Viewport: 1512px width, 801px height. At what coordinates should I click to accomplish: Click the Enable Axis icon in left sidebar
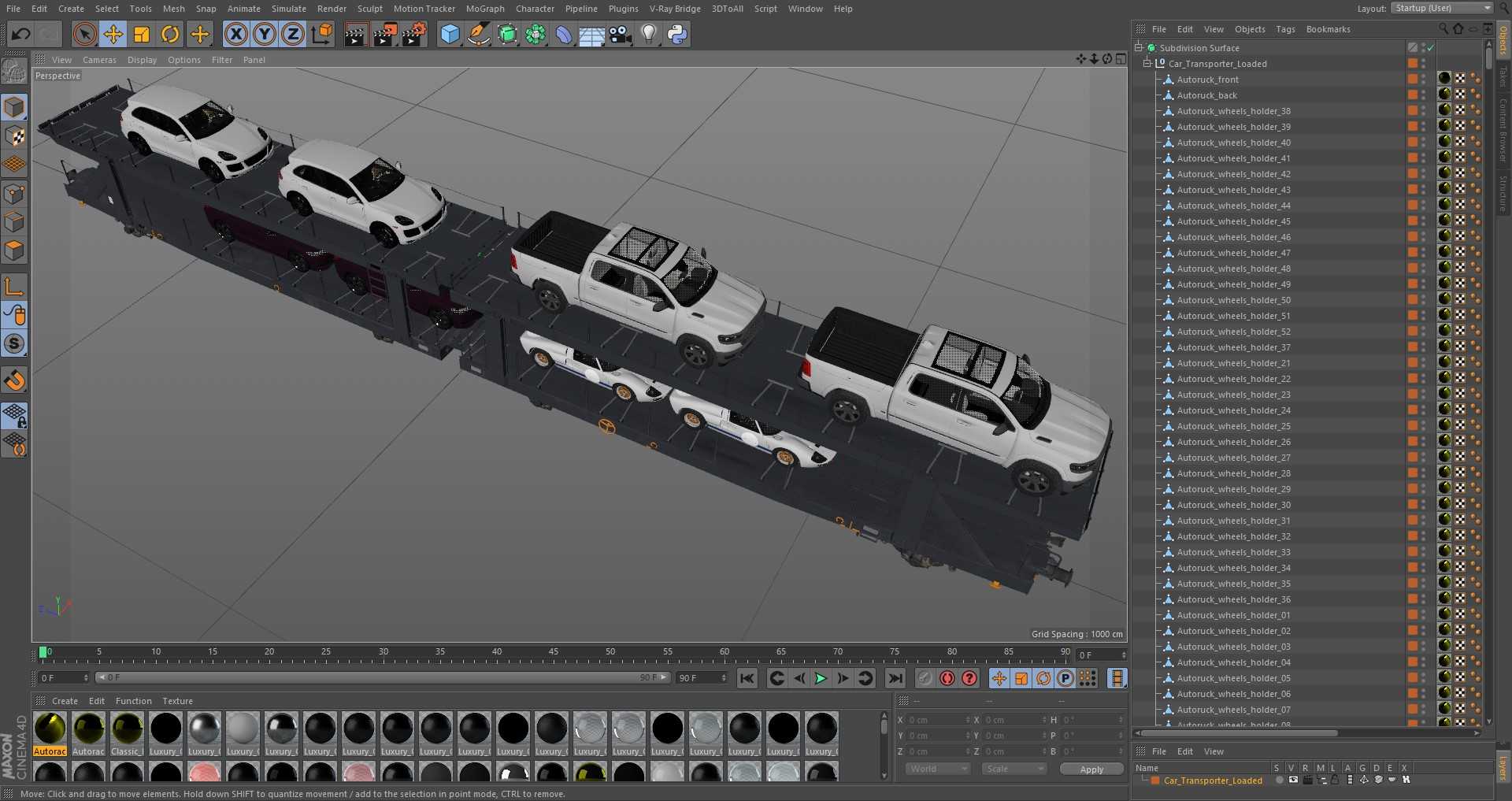pos(14,287)
